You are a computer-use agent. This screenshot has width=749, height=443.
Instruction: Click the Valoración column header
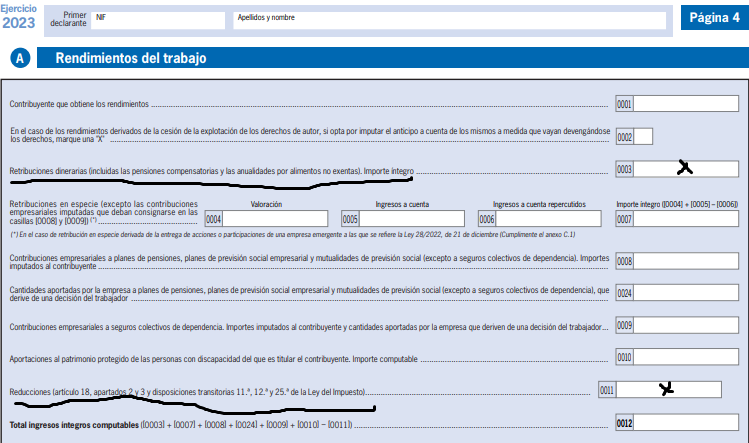(x=267, y=204)
